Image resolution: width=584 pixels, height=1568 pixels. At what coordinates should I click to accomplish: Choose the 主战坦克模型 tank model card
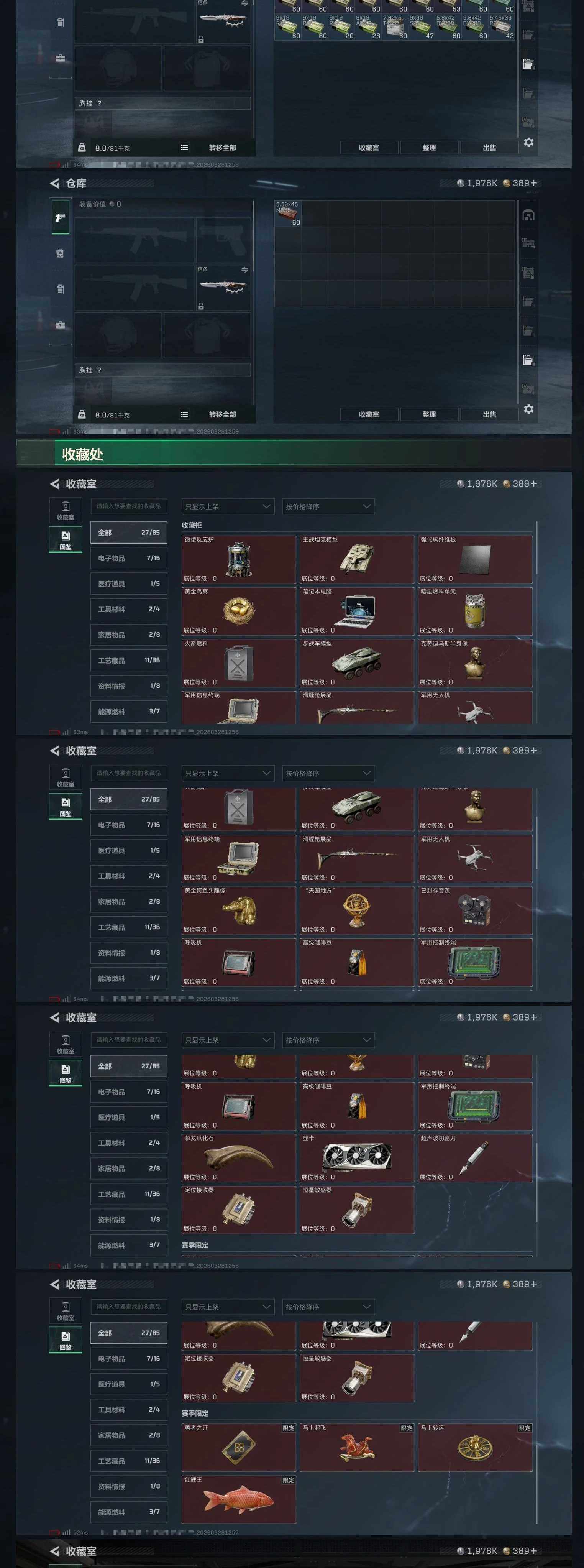(356, 559)
